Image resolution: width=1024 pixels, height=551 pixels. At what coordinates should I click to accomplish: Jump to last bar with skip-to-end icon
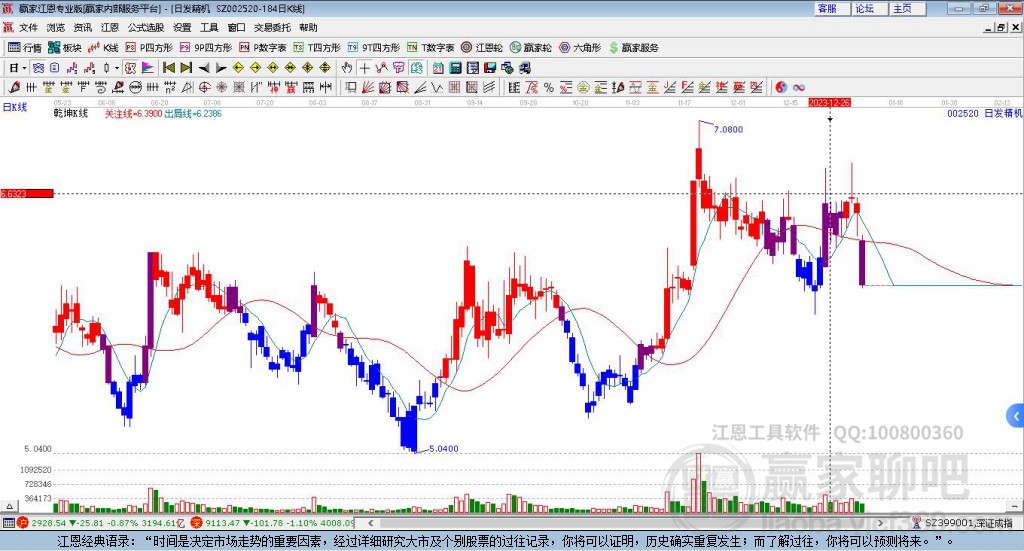(186, 68)
